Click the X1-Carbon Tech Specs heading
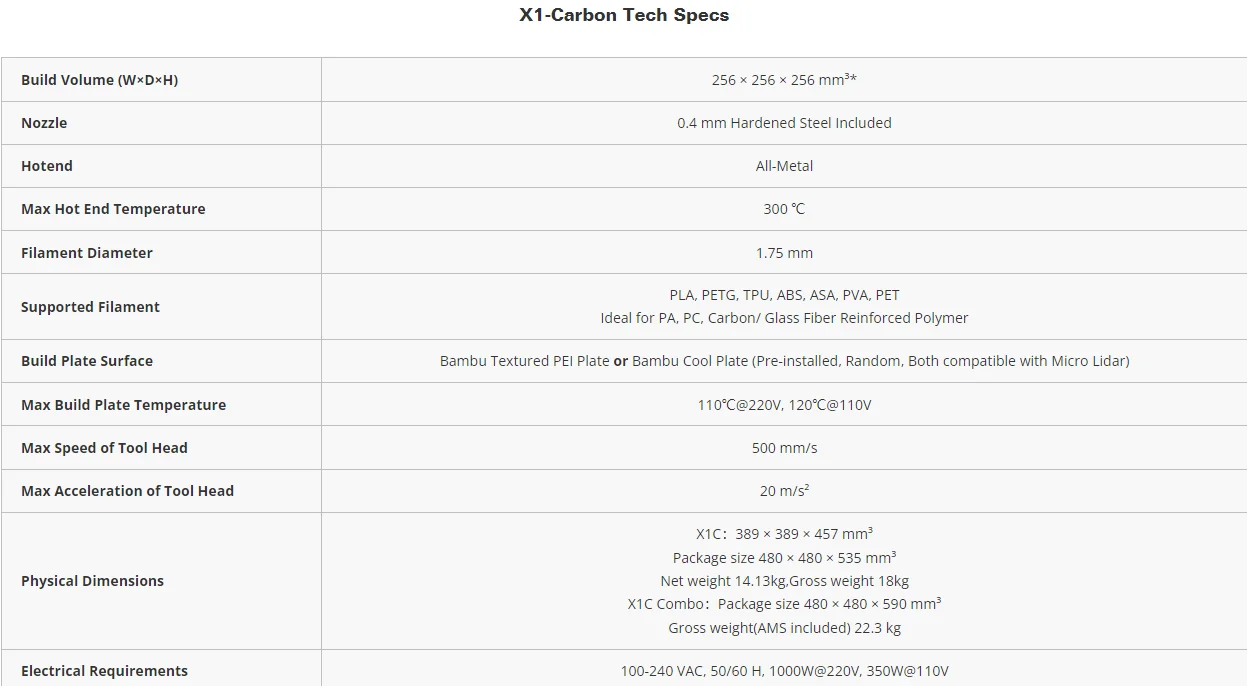The width and height of the screenshot is (1247, 686). coord(624,15)
